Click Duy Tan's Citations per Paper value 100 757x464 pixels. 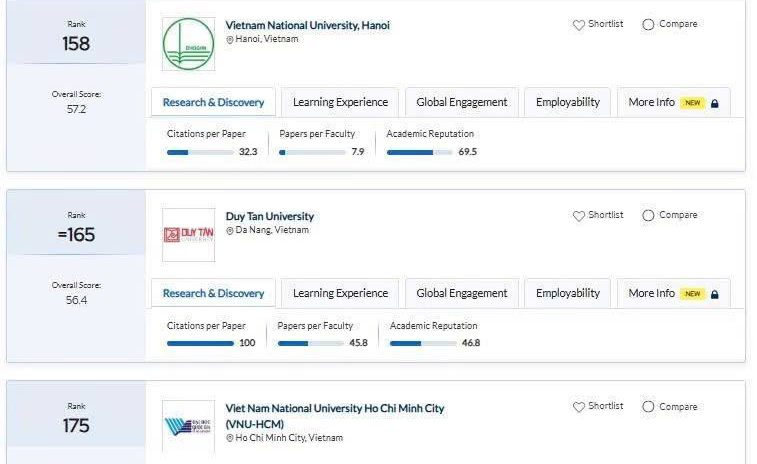click(247, 343)
